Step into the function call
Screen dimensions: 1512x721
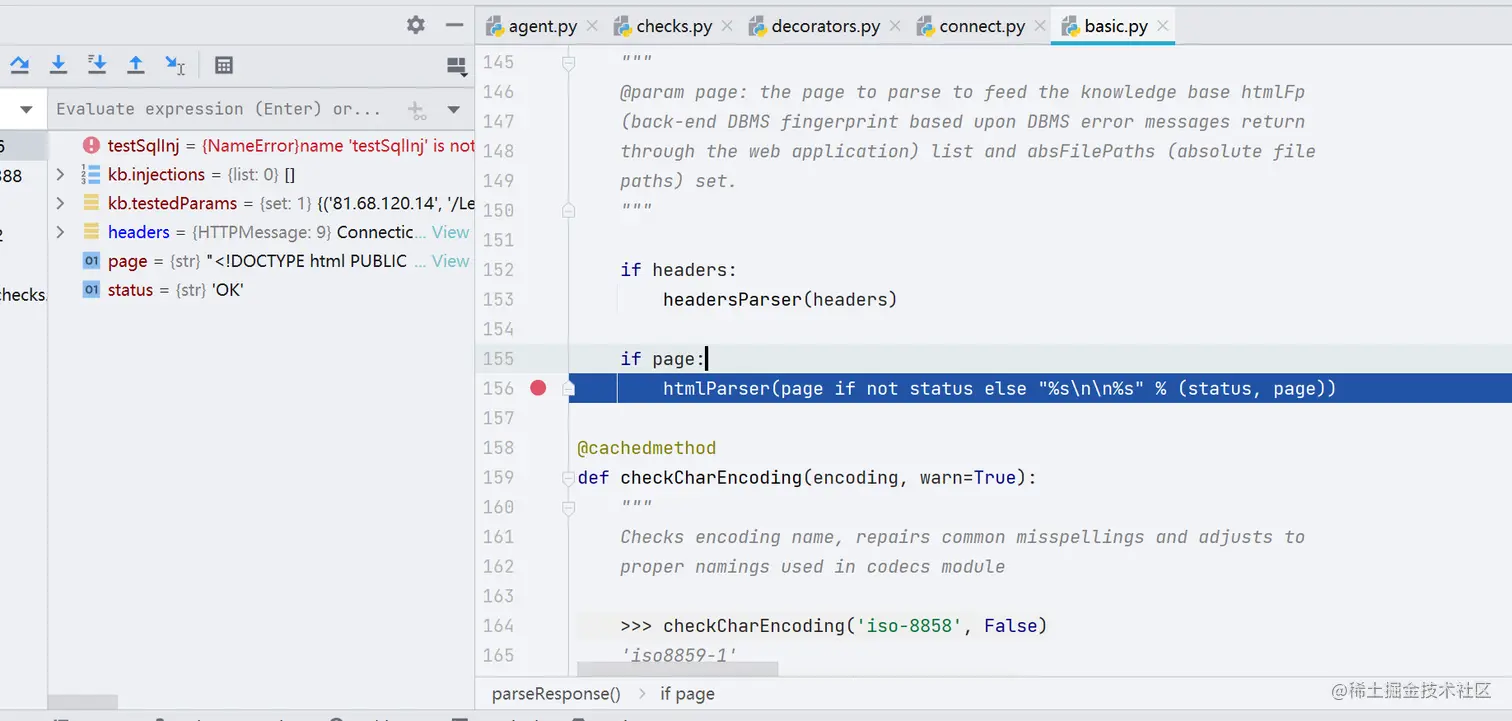click(x=58, y=65)
